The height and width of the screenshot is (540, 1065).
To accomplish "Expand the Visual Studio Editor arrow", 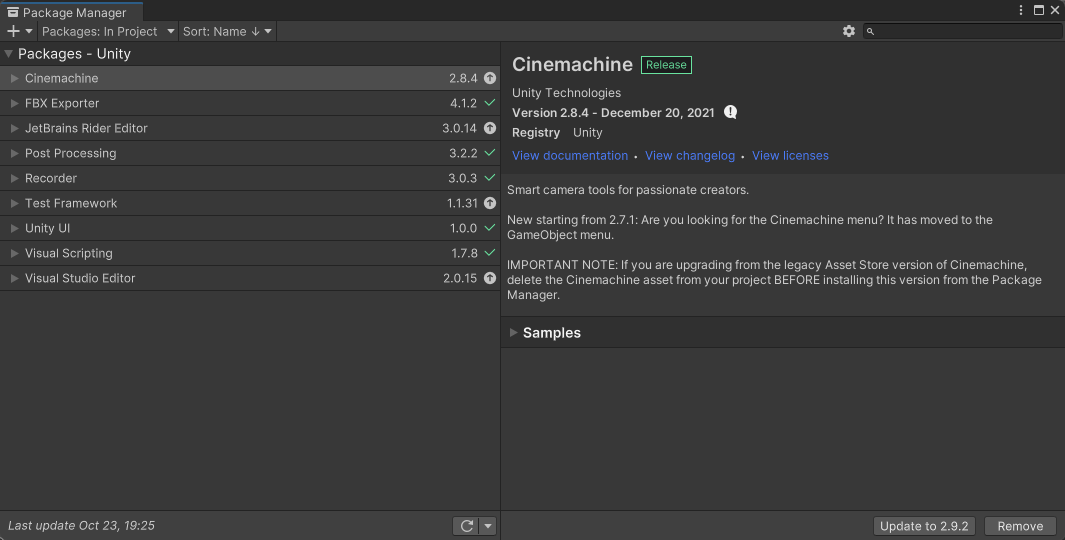I will (x=14, y=278).
